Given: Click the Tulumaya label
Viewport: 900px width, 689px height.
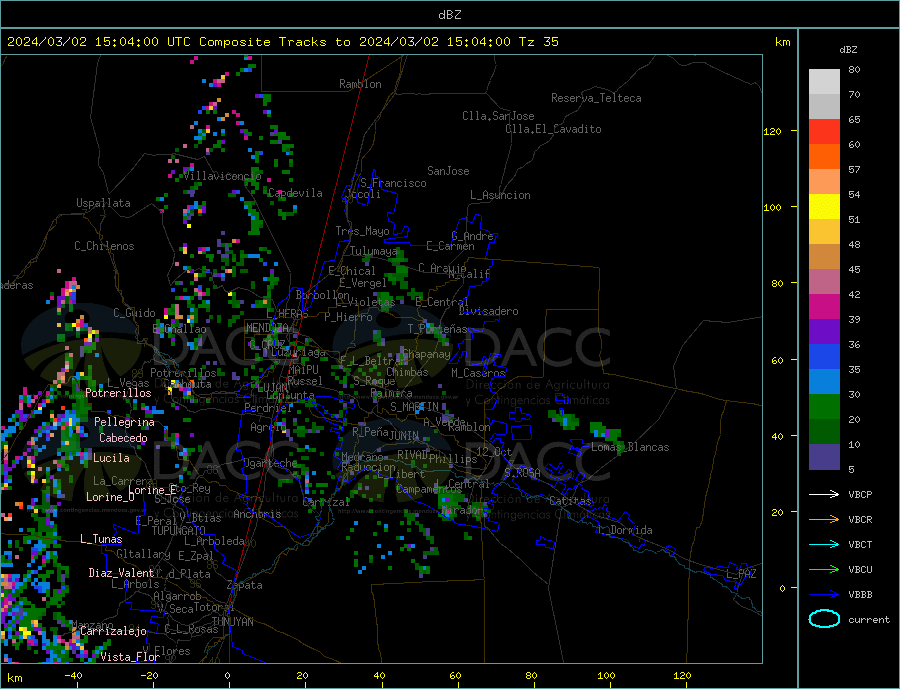Looking at the screenshot, I should [x=373, y=251].
